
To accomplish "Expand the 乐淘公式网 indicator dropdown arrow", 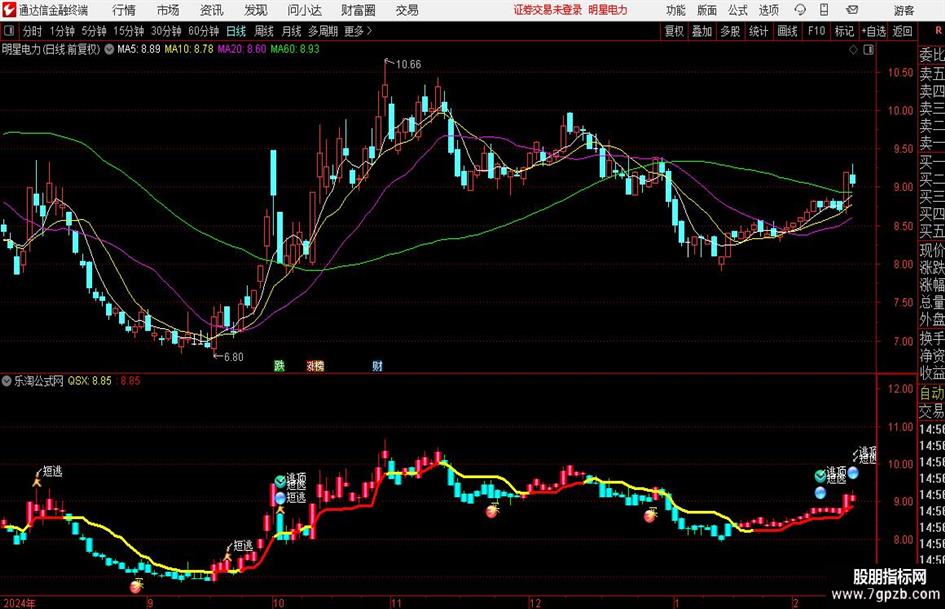I will click(6, 381).
